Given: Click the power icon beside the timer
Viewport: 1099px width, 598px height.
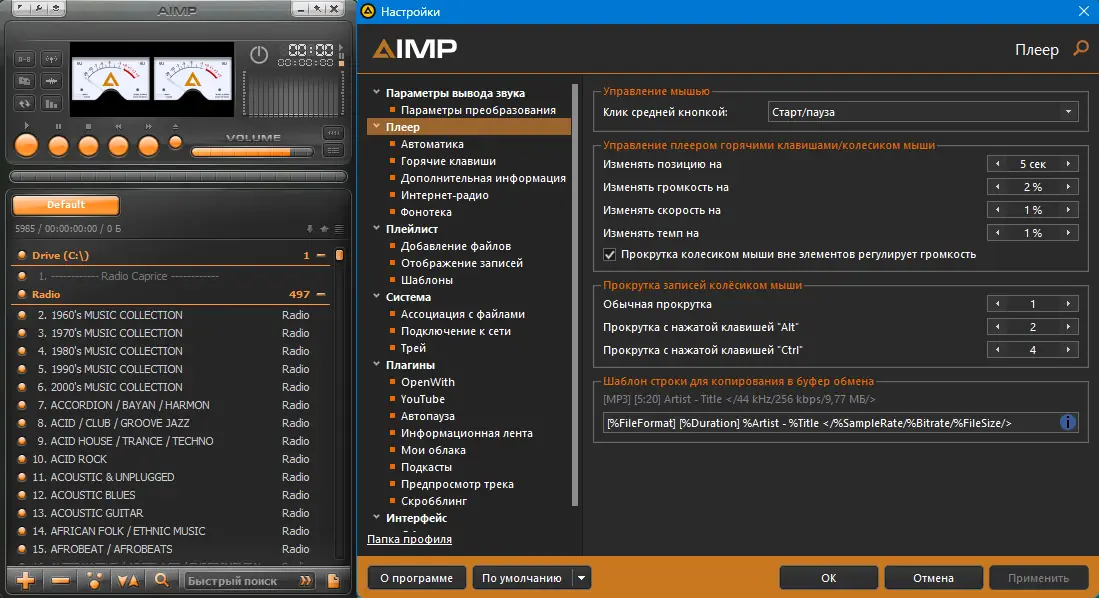Looking at the screenshot, I should [258, 56].
